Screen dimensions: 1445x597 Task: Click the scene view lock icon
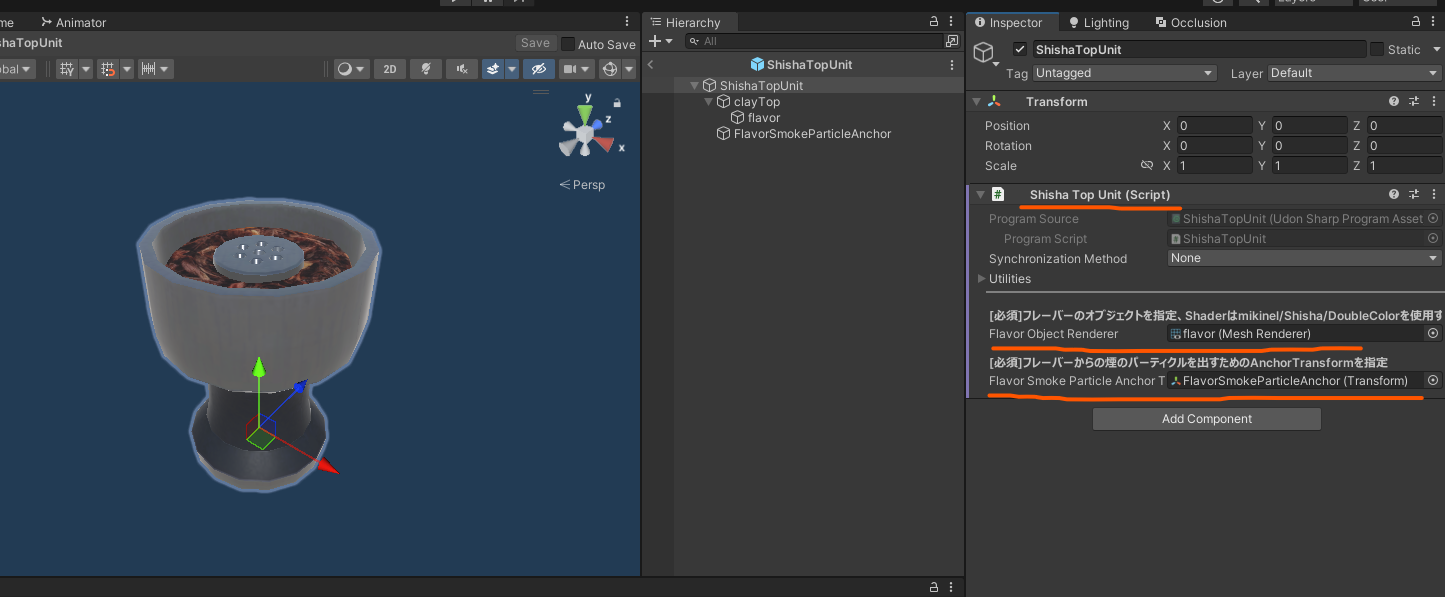point(617,102)
